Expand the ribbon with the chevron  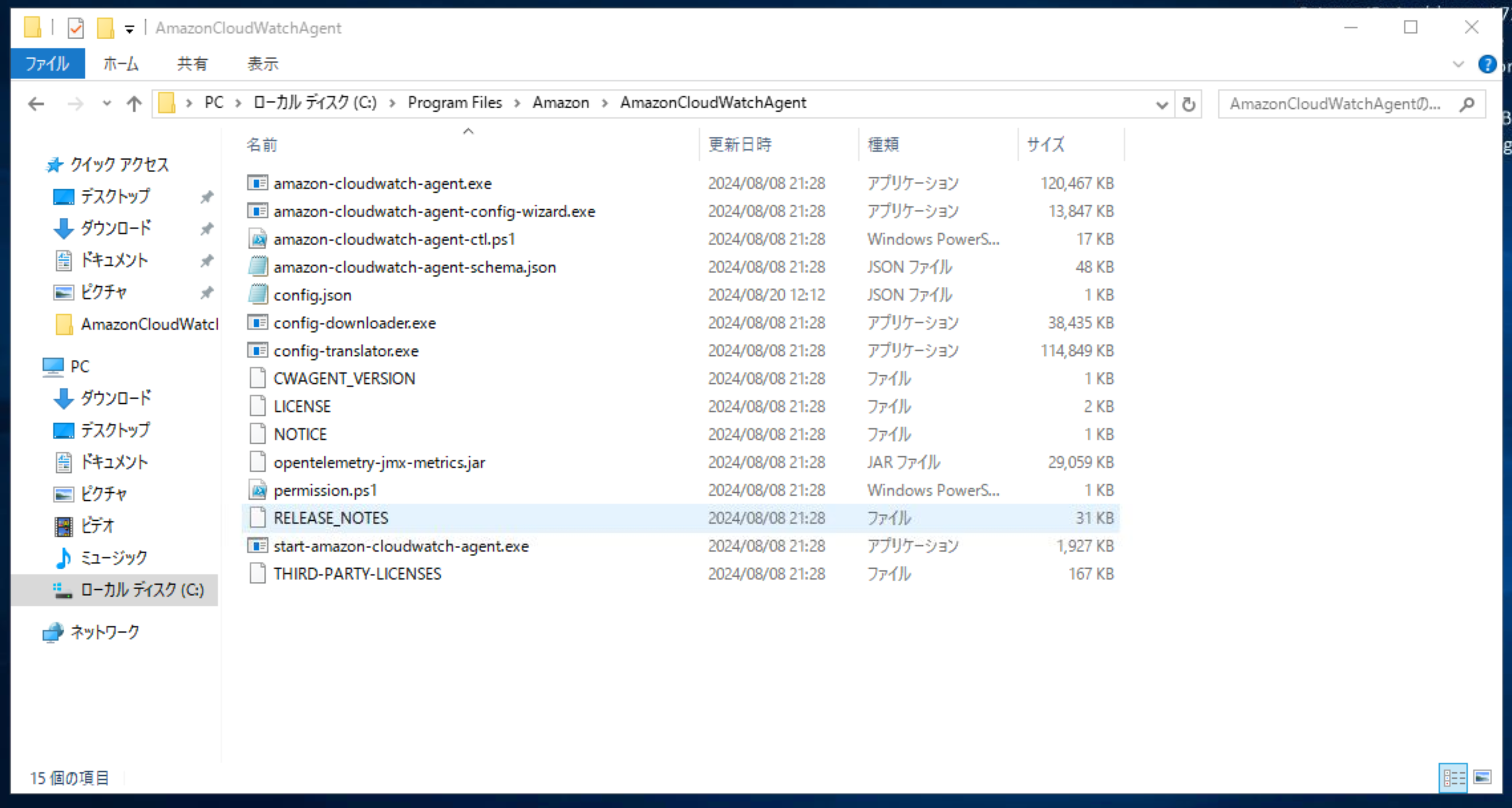[1458, 63]
